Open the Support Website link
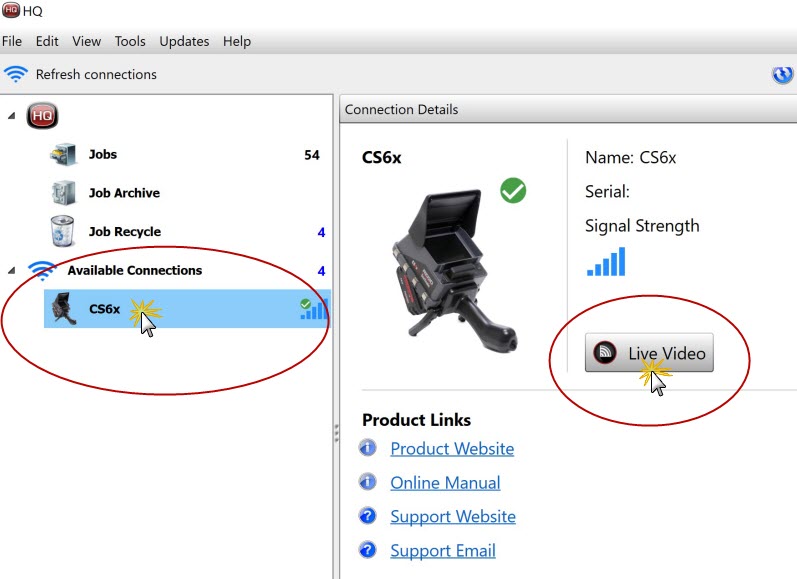Screen dimensions: 797x579 (x=453, y=516)
